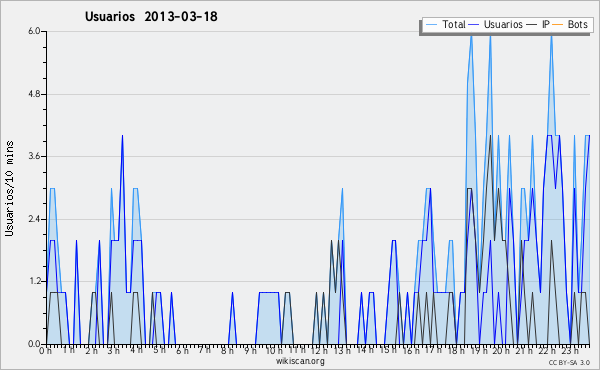This screenshot has height=370, width=600.
Task: Click the orange Bots legend line
Action: tap(558, 25)
